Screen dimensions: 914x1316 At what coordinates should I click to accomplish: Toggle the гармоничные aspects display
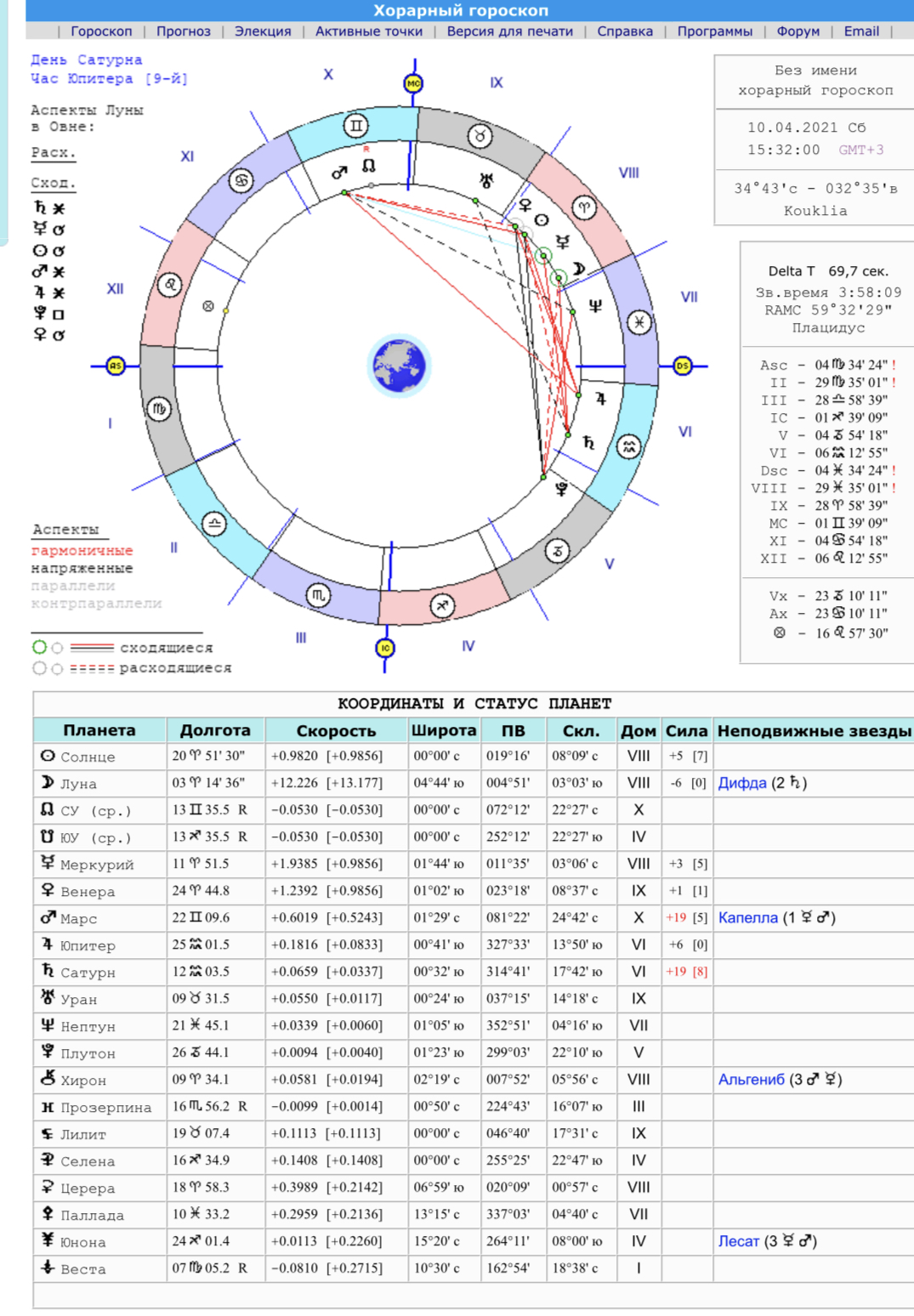[82, 550]
